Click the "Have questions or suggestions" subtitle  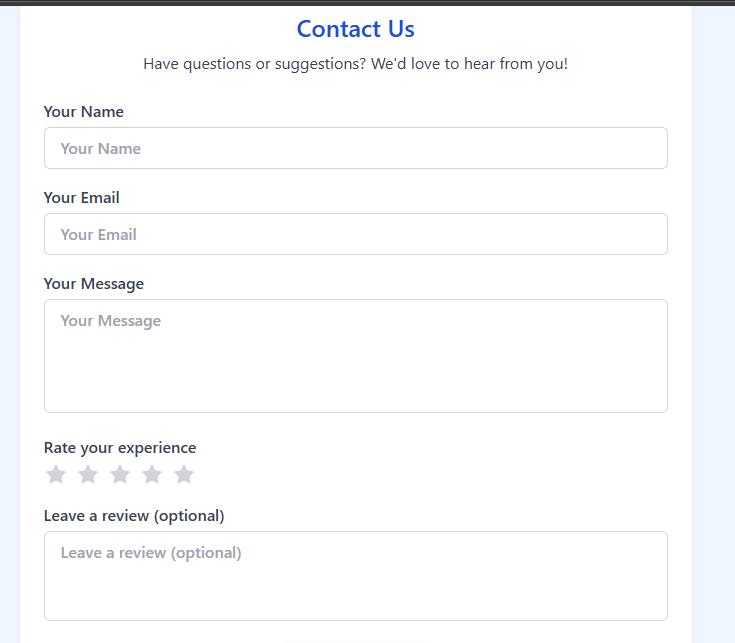click(x=356, y=64)
